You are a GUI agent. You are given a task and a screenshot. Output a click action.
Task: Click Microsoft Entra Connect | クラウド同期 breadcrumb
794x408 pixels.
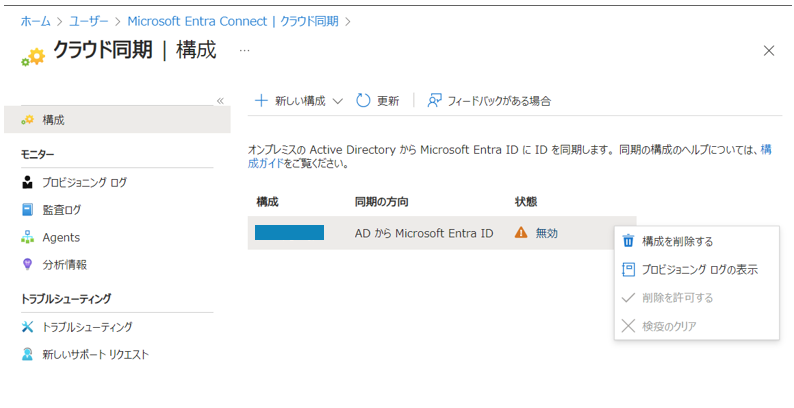pos(232,21)
